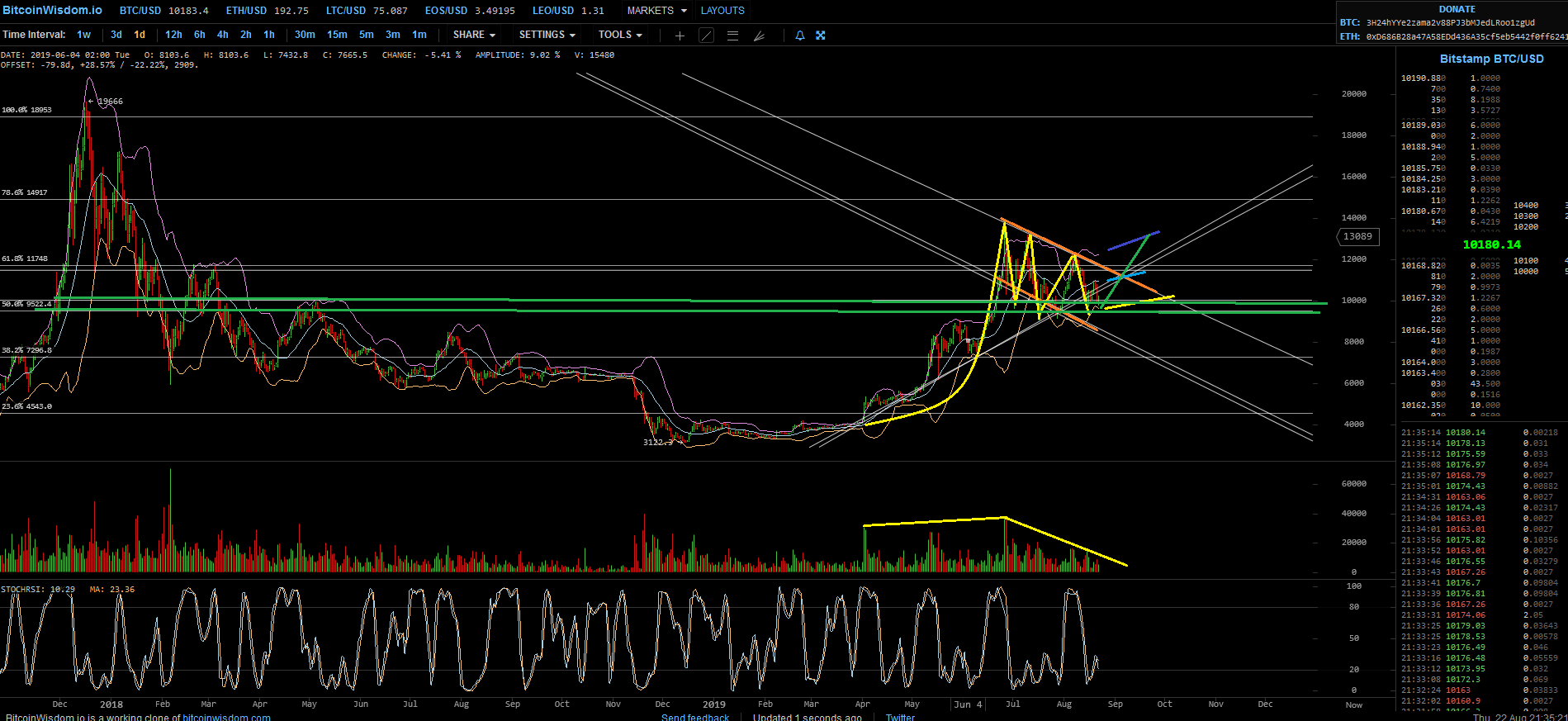Change interval to 12h
The height and width of the screenshot is (721, 1568).
click(173, 35)
